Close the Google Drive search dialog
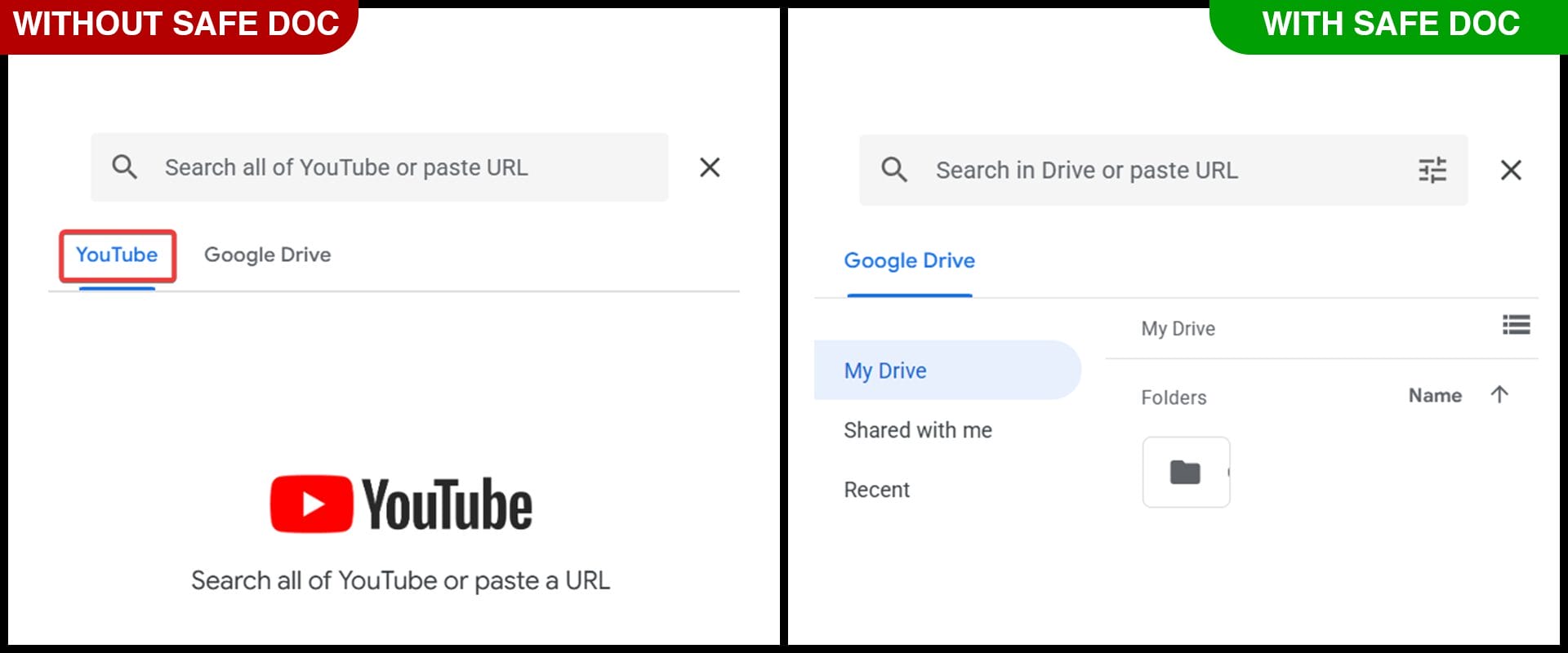Screen dimensions: 1568x653 (1511, 170)
